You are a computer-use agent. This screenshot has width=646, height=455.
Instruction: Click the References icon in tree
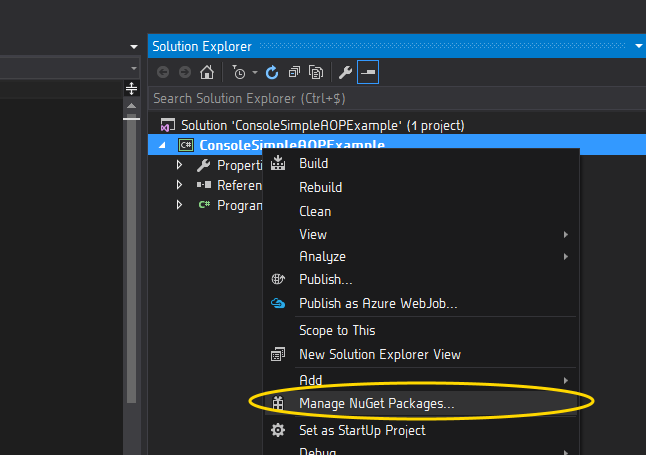204,185
